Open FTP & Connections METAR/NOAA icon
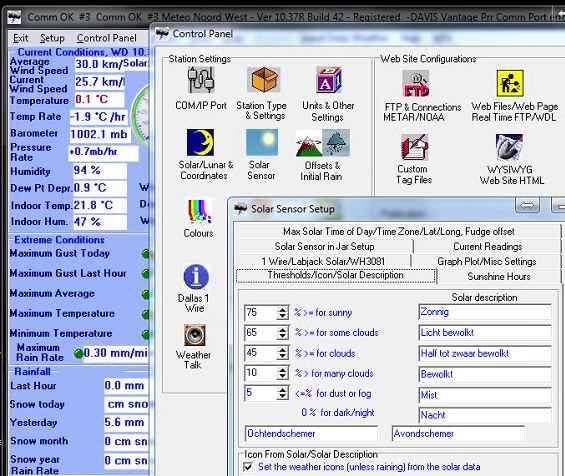This screenshot has height=476, width=565. click(x=416, y=84)
